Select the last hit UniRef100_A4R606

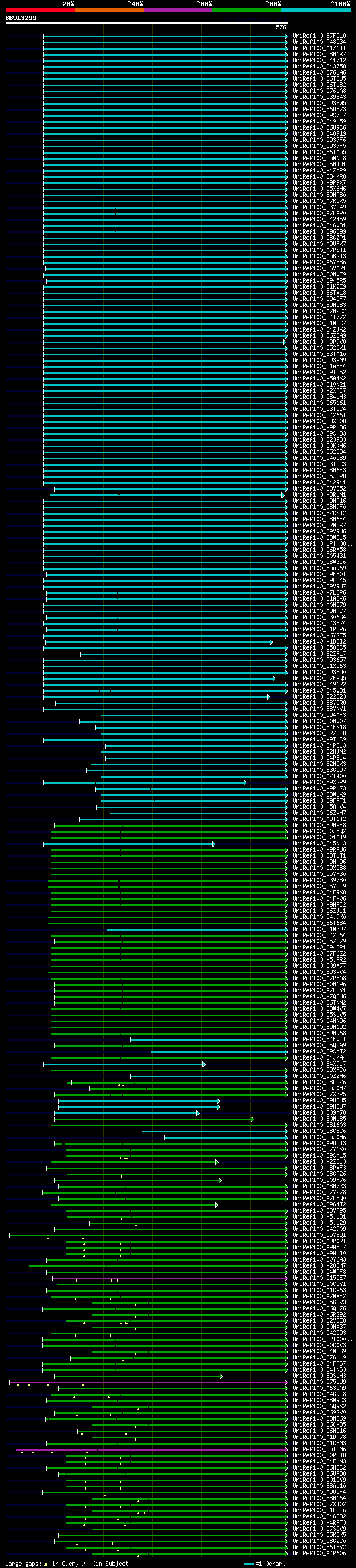319,1554
